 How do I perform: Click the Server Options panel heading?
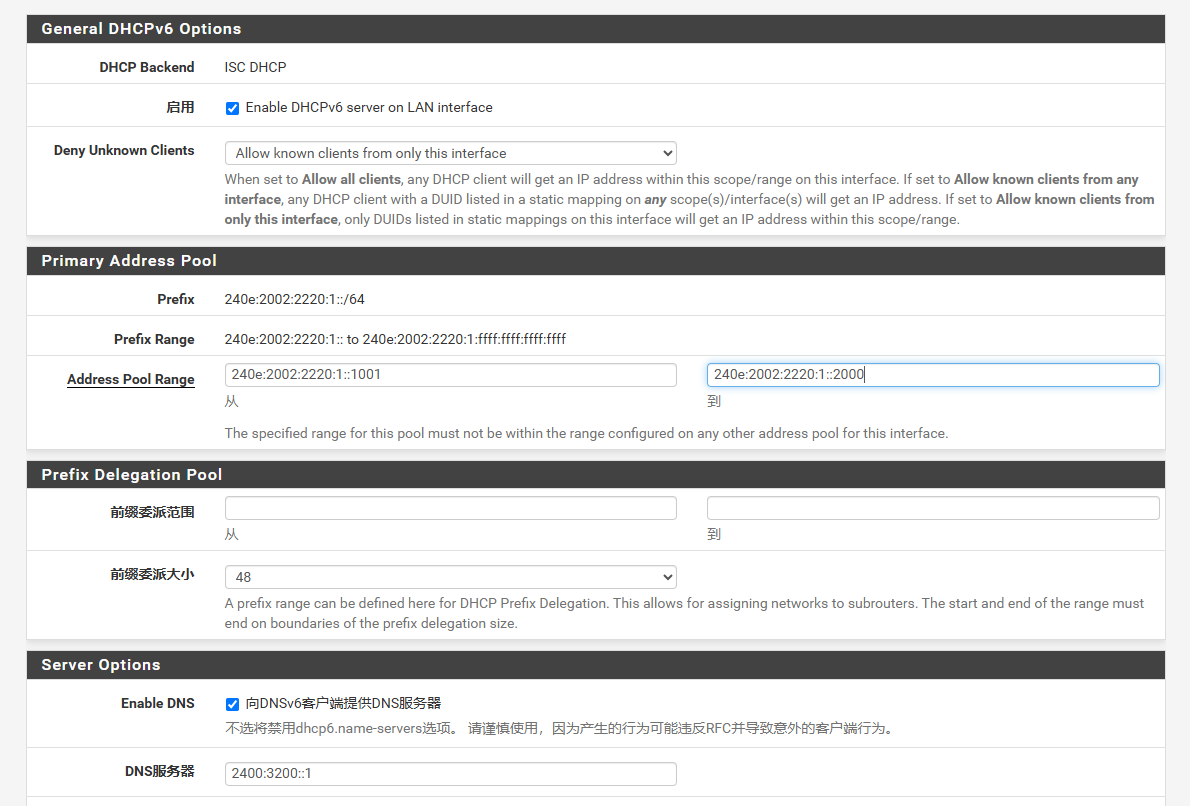[100, 665]
